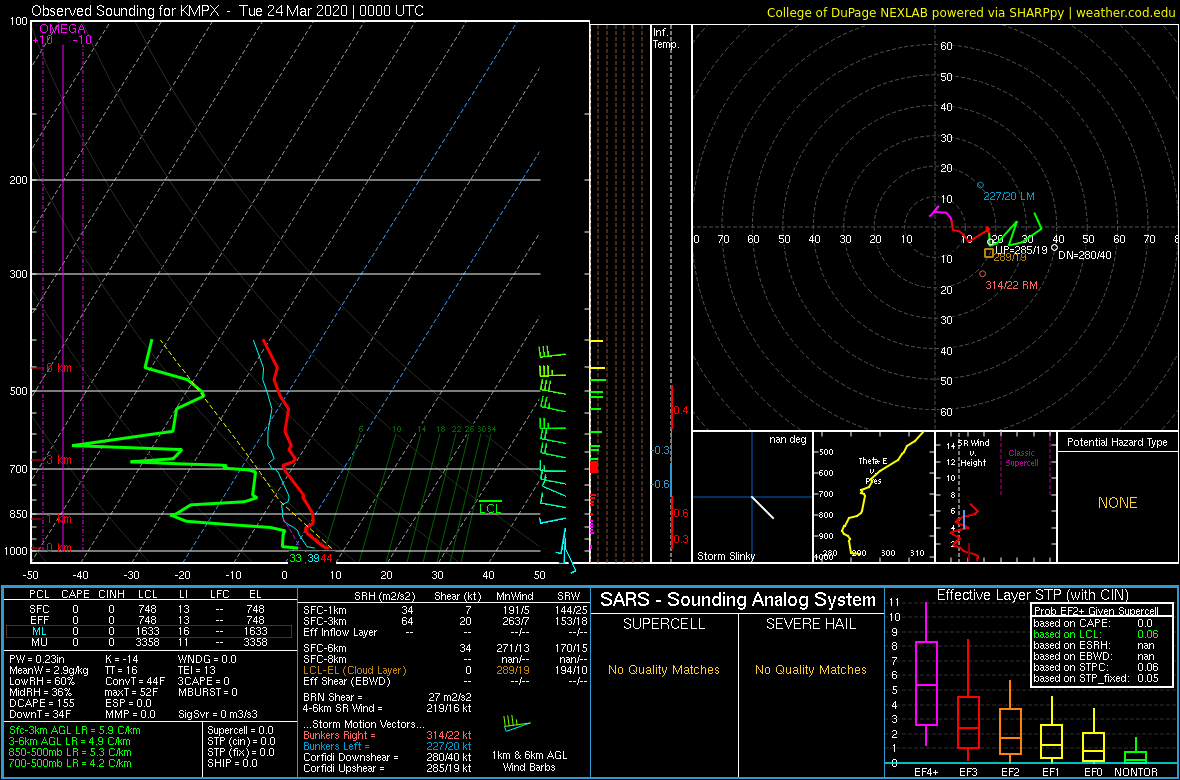
Task: Select the yellow NONE hazard type
Action: 1117,503
